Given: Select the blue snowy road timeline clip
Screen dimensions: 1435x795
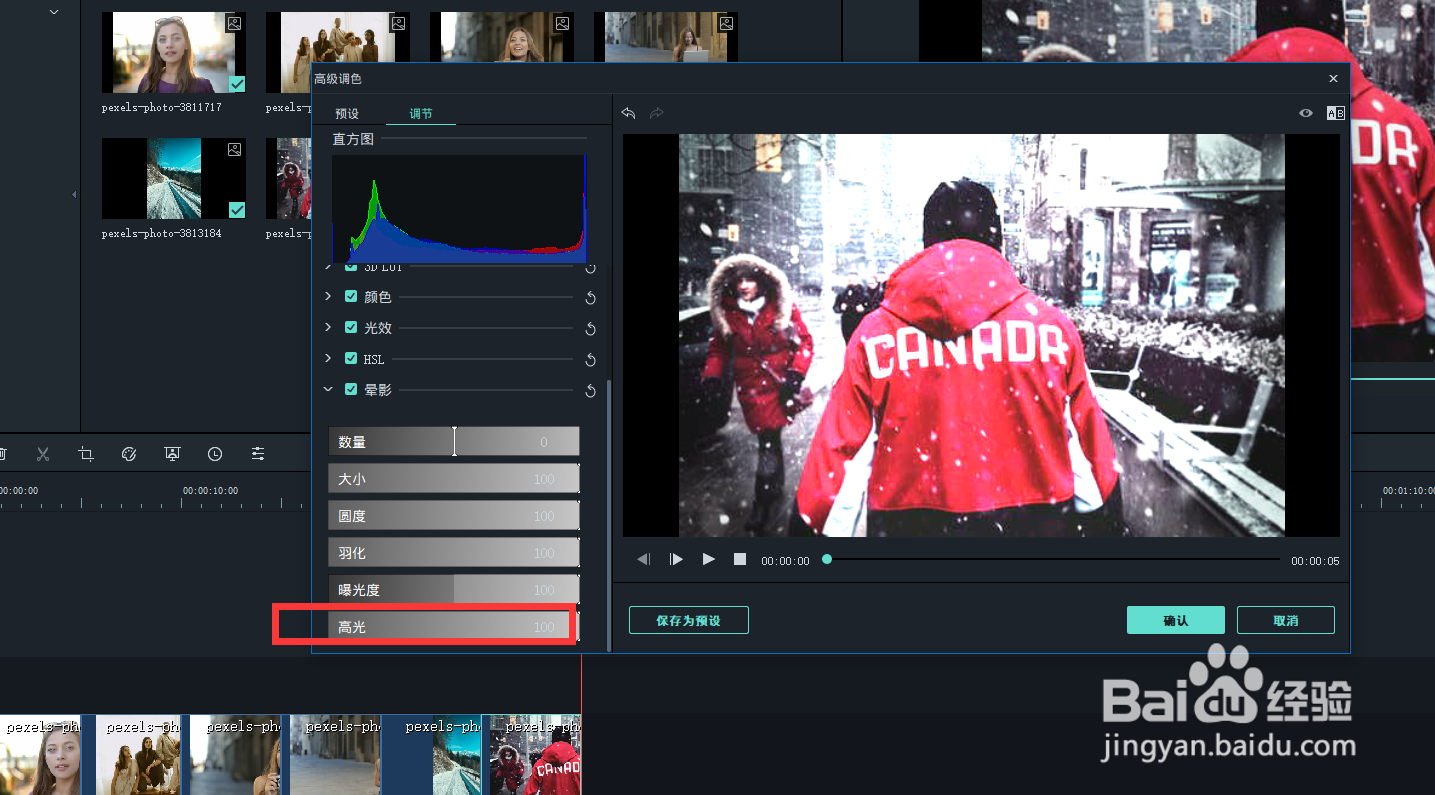Looking at the screenshot, I should click(x=432, y=755).
